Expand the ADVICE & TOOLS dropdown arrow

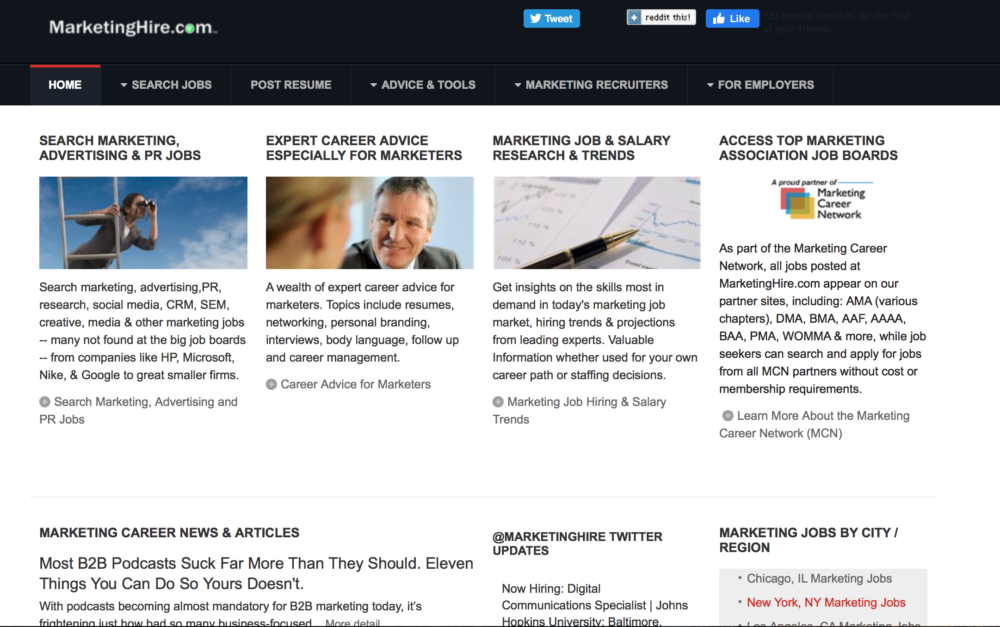pyautogui.click(x=374, y=85)
